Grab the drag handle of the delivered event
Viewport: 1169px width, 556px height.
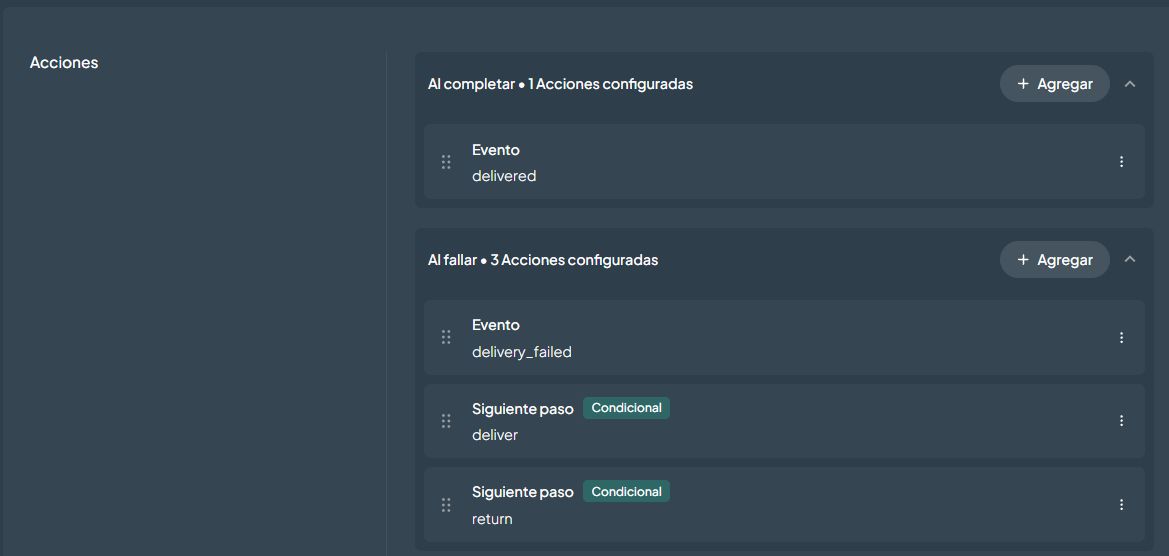446,162
